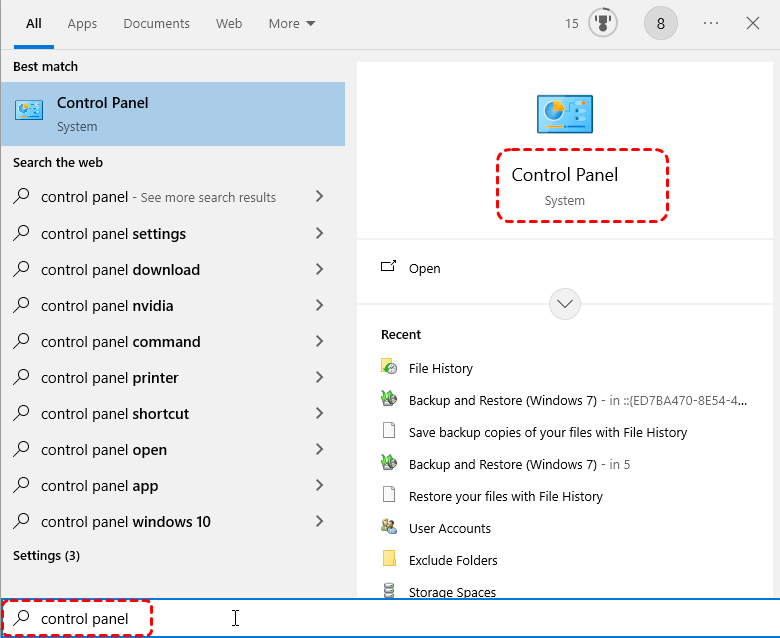Open Storage Spaces recent entry text

point(452,592)
